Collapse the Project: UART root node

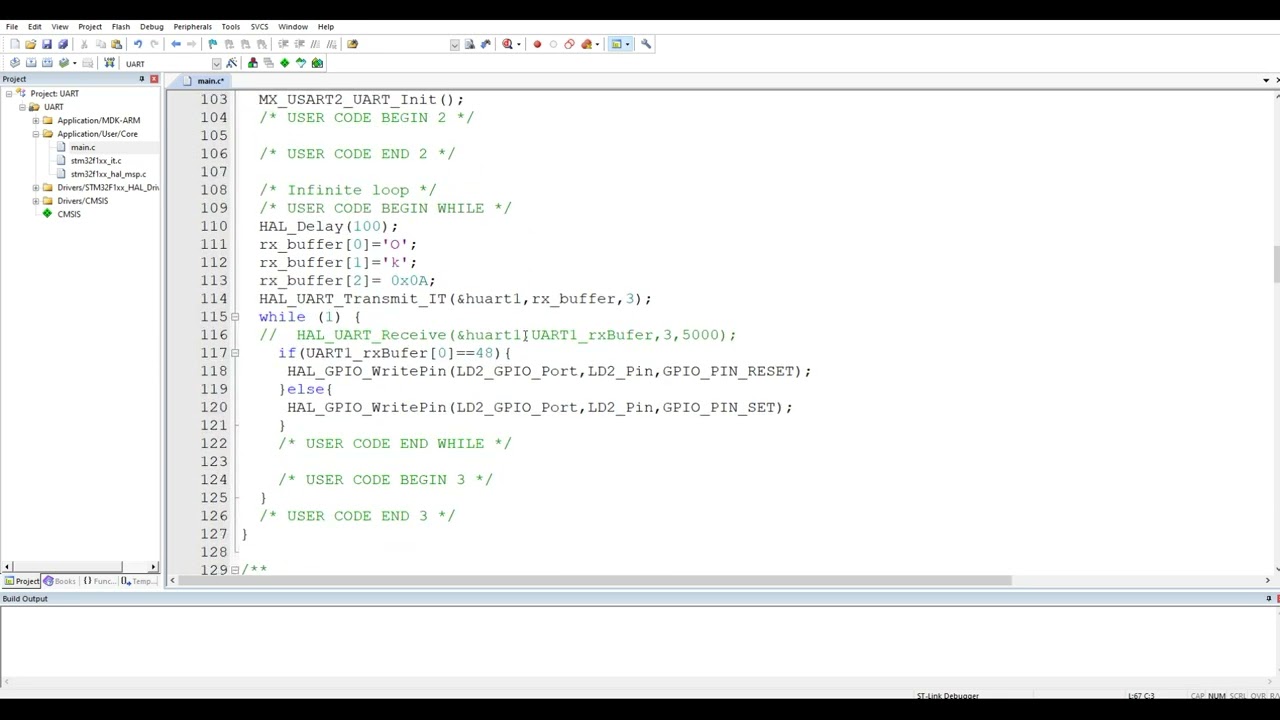[8, 94]
